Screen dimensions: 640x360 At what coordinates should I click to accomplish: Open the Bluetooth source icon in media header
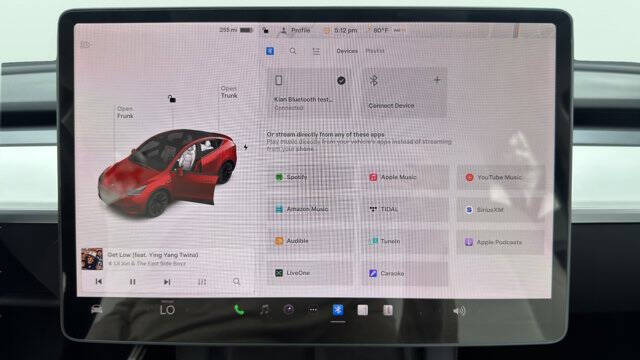pos(270,51)
